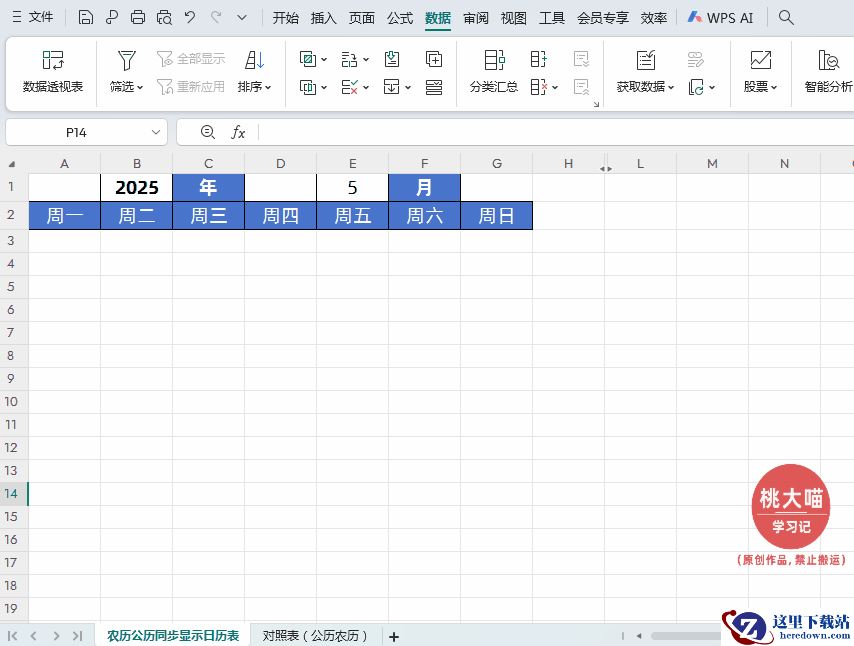The width and height of the screenshot is (854, 646).
Task: Click 全部显示 show all
Action: [191, 59]
